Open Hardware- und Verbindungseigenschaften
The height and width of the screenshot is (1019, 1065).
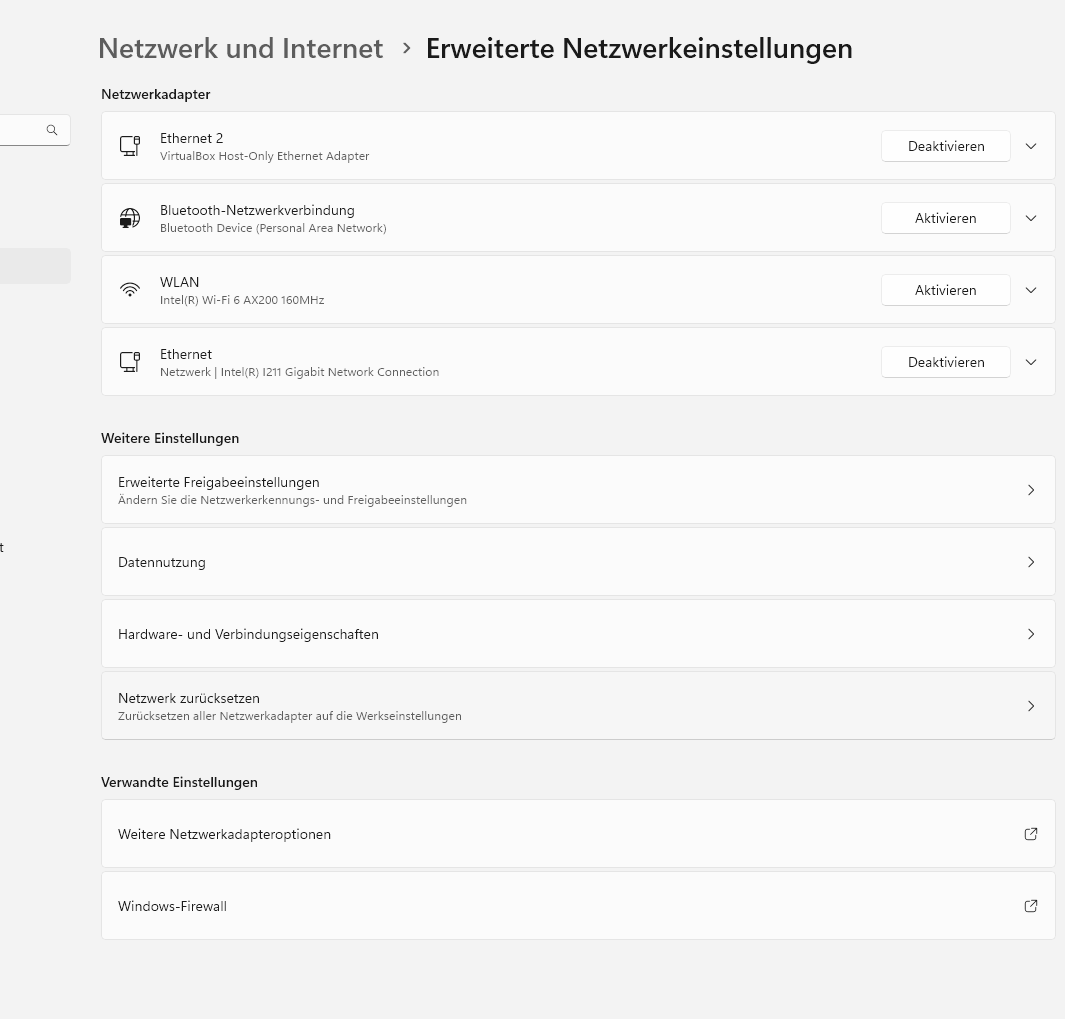578,634
